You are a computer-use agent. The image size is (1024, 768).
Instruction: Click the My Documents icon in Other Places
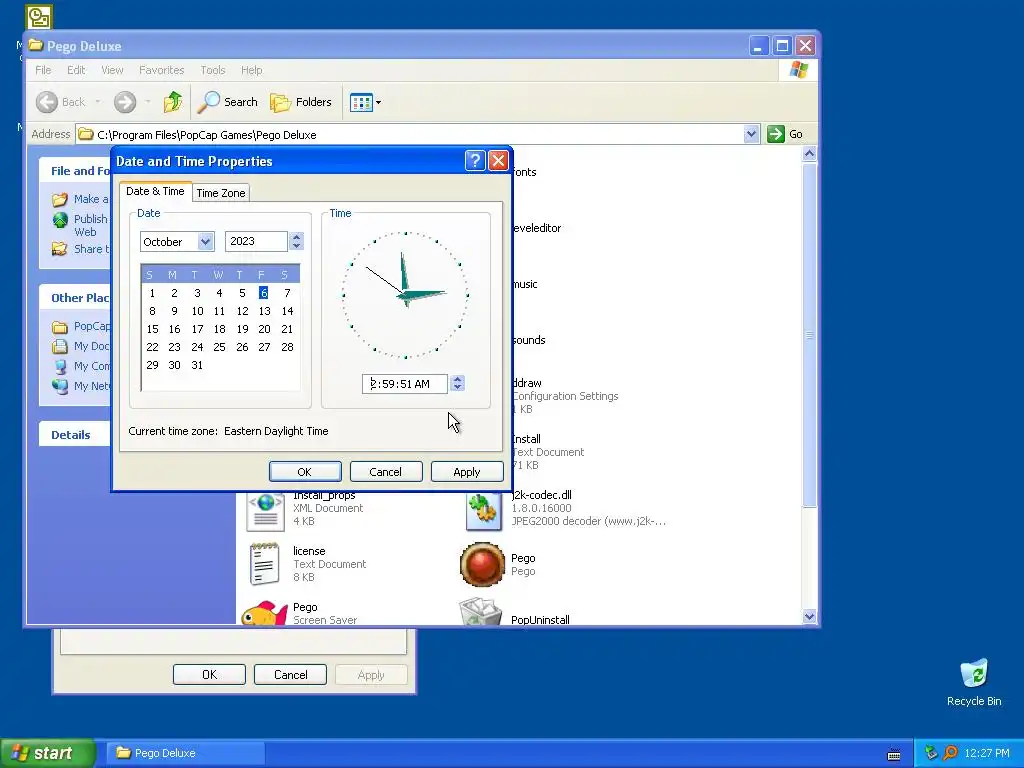pos(60,346)
